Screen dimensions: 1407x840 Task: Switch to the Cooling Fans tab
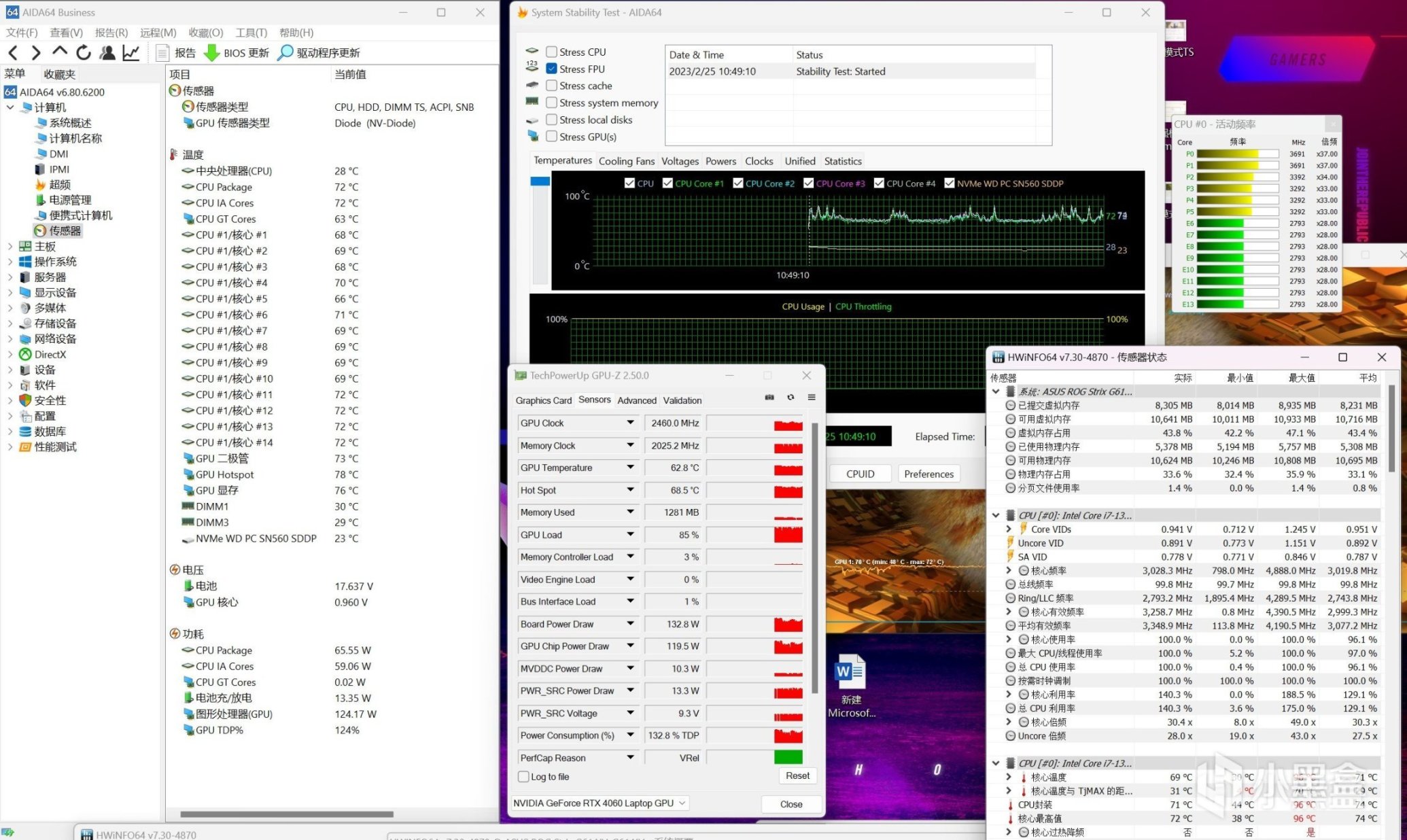tap(626, 161)
